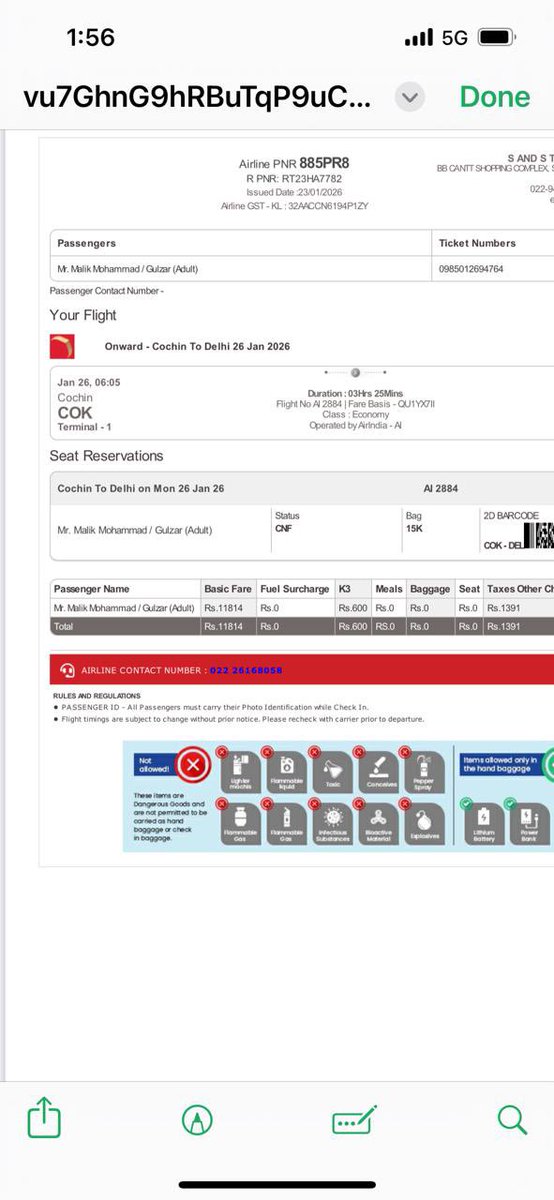
Task: Activate the Markup pen icon
Action: coord(198,1119)
